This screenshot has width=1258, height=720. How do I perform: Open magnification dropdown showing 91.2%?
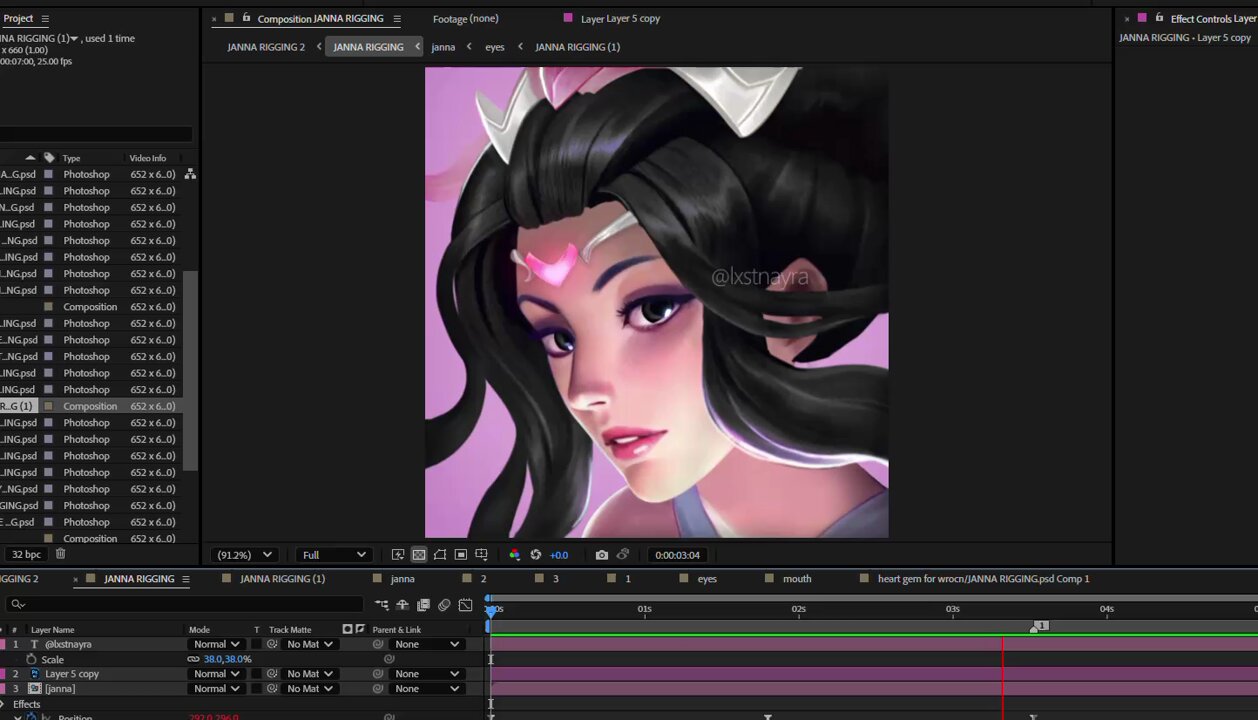coord(244,555)
